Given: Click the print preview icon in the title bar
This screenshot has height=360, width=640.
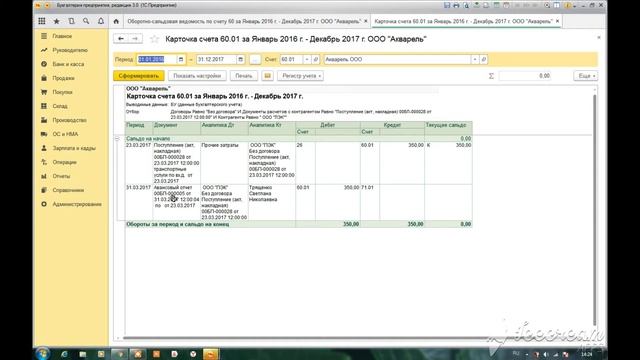Looking at the screenshot, I should (466, 5).
